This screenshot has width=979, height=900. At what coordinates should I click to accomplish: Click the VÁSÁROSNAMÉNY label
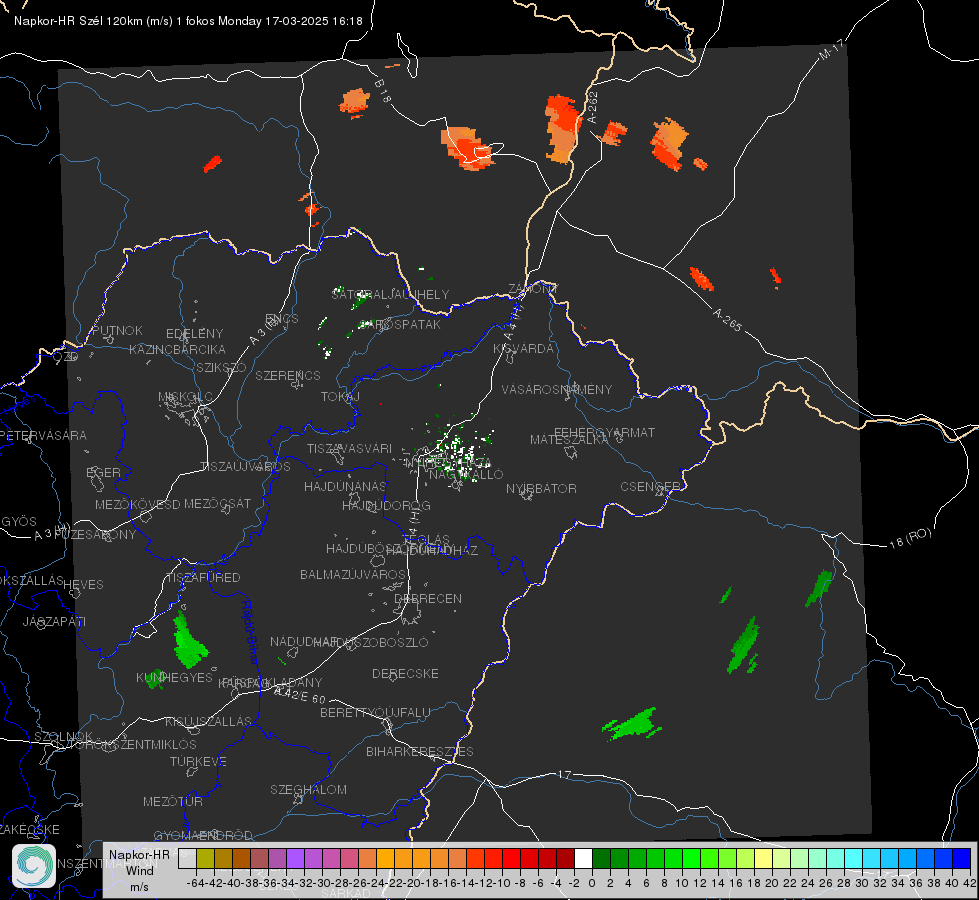pyautogui.click(x=557, y=389)
